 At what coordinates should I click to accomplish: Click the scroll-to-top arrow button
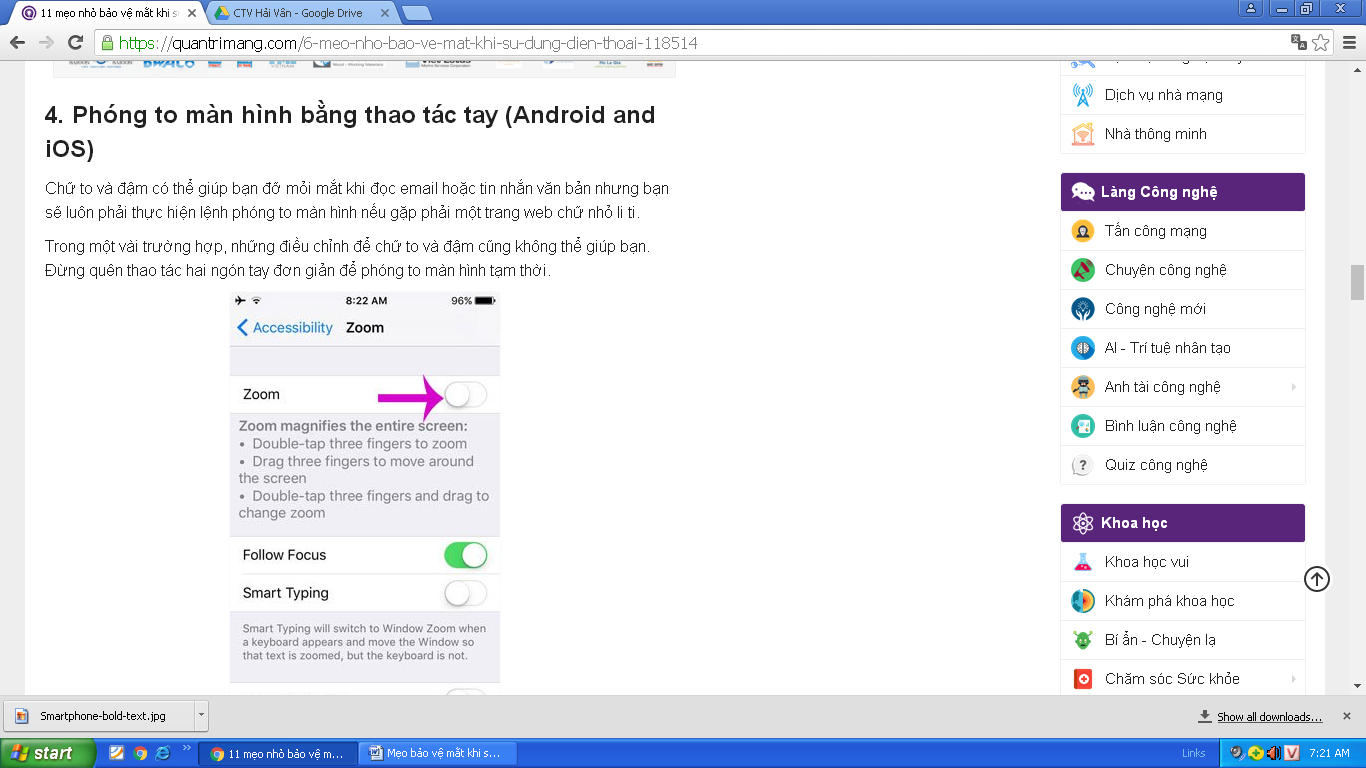[1317, 579]
